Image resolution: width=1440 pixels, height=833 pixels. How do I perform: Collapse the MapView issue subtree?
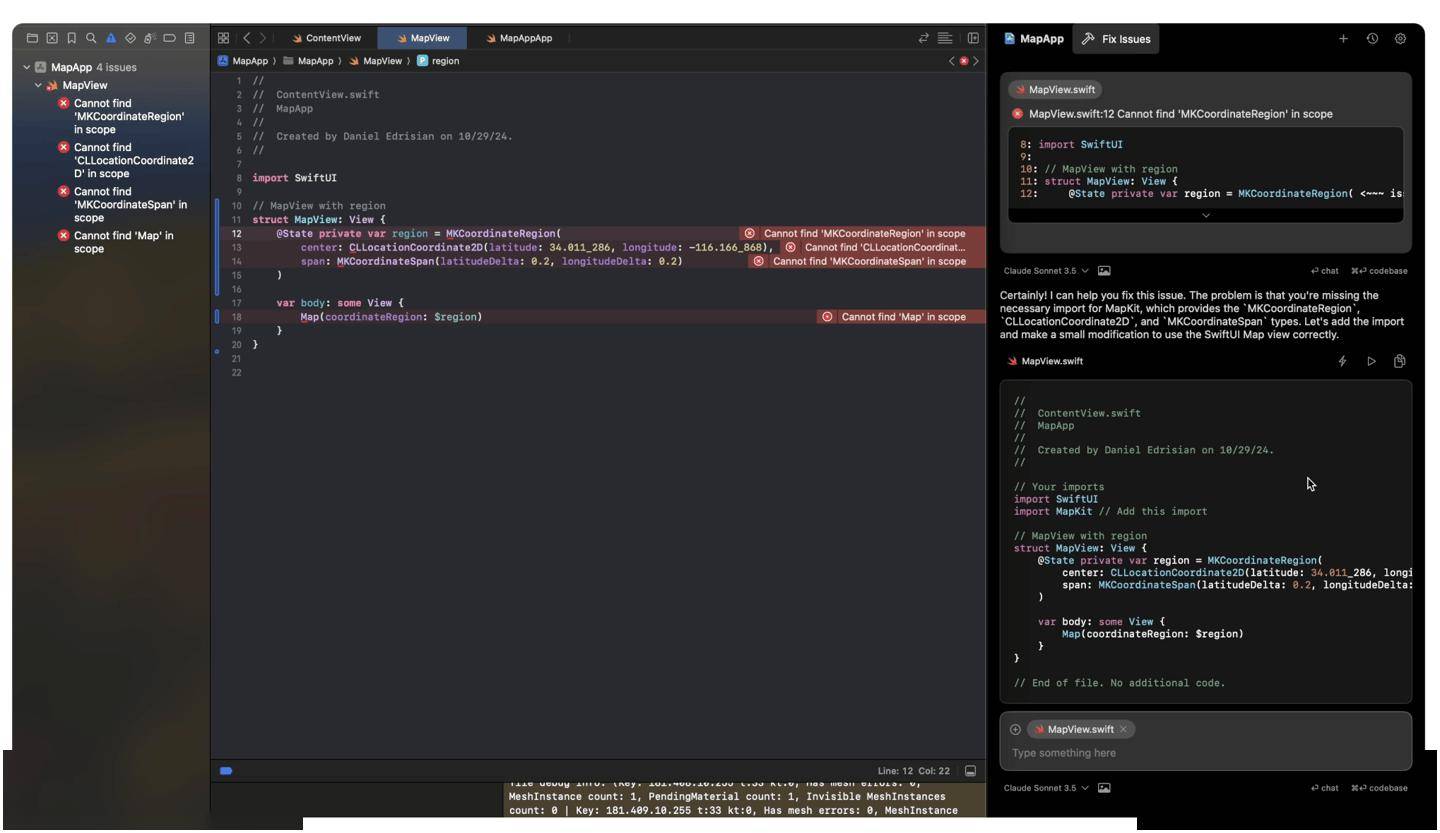pyautogui.click(x=38, y=85)
